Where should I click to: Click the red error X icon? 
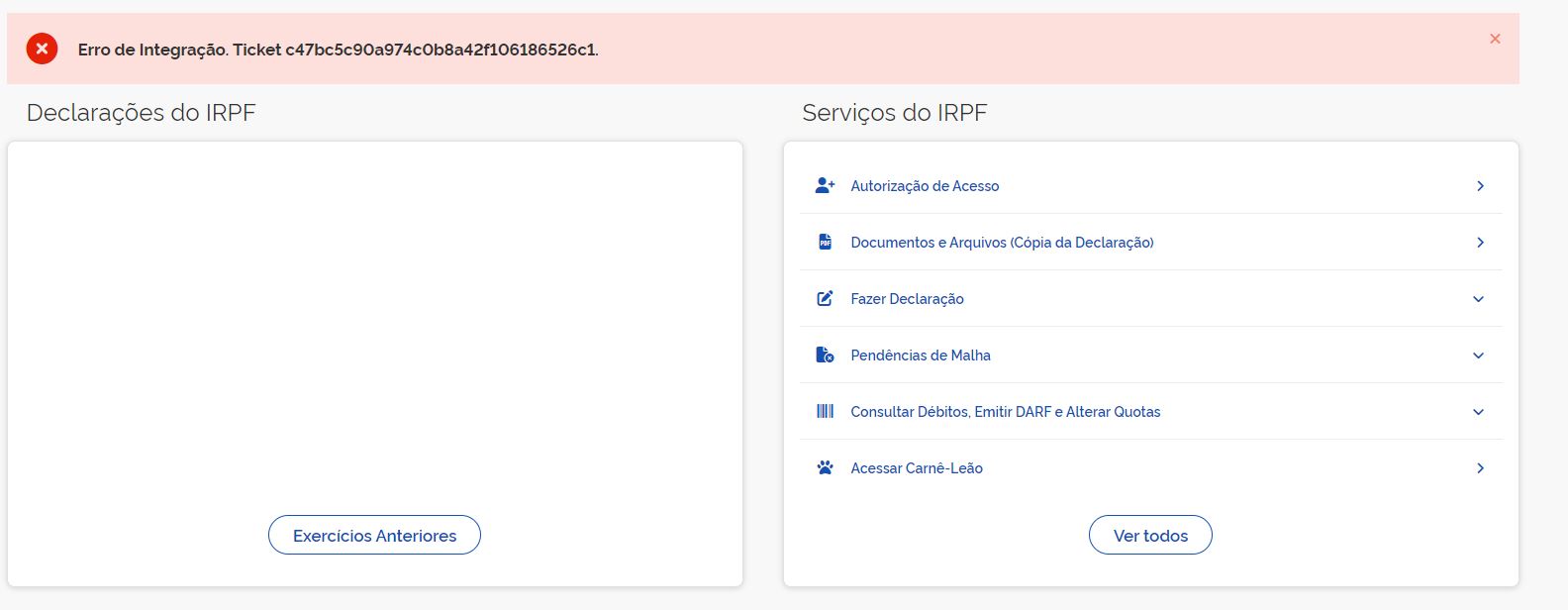(42, 49)
